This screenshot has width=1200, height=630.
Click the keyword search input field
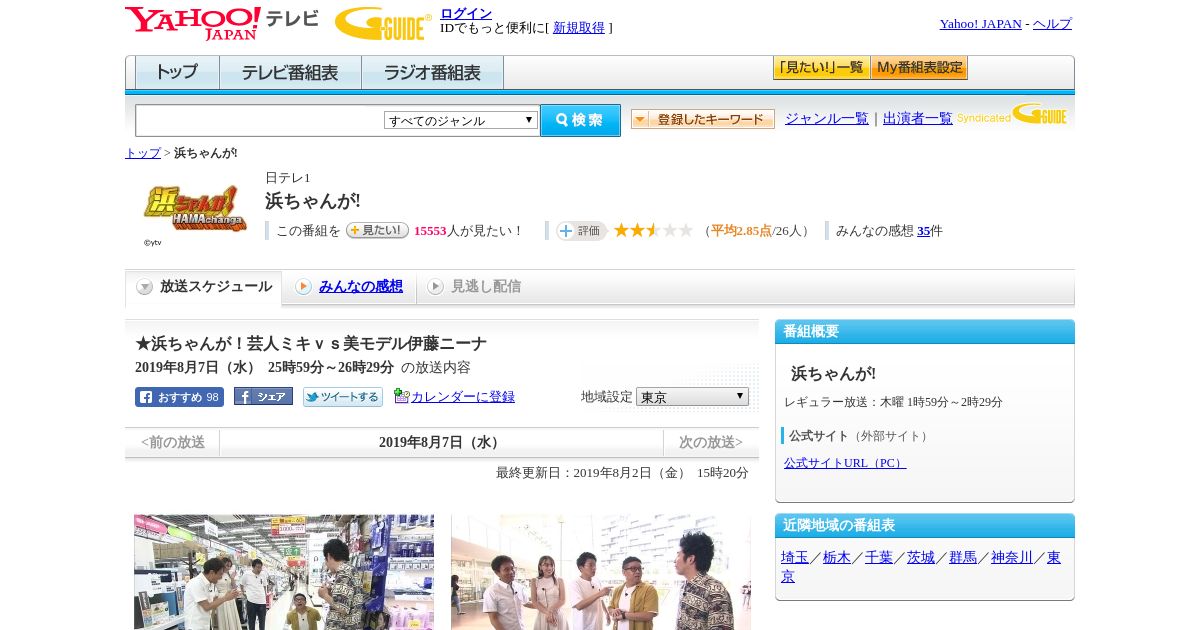pos(260,120)
